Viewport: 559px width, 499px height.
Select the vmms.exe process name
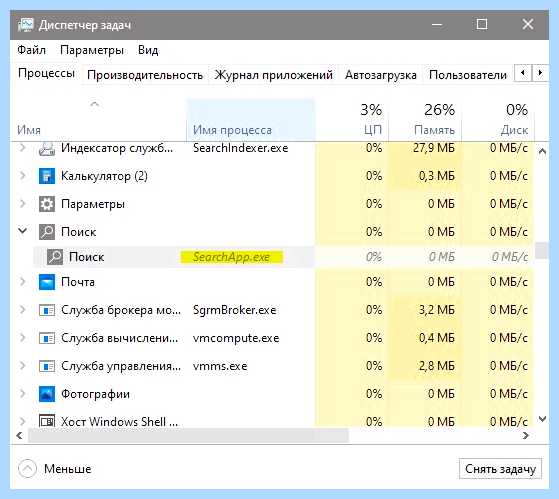pyautogui.click(x=220, y=366)
